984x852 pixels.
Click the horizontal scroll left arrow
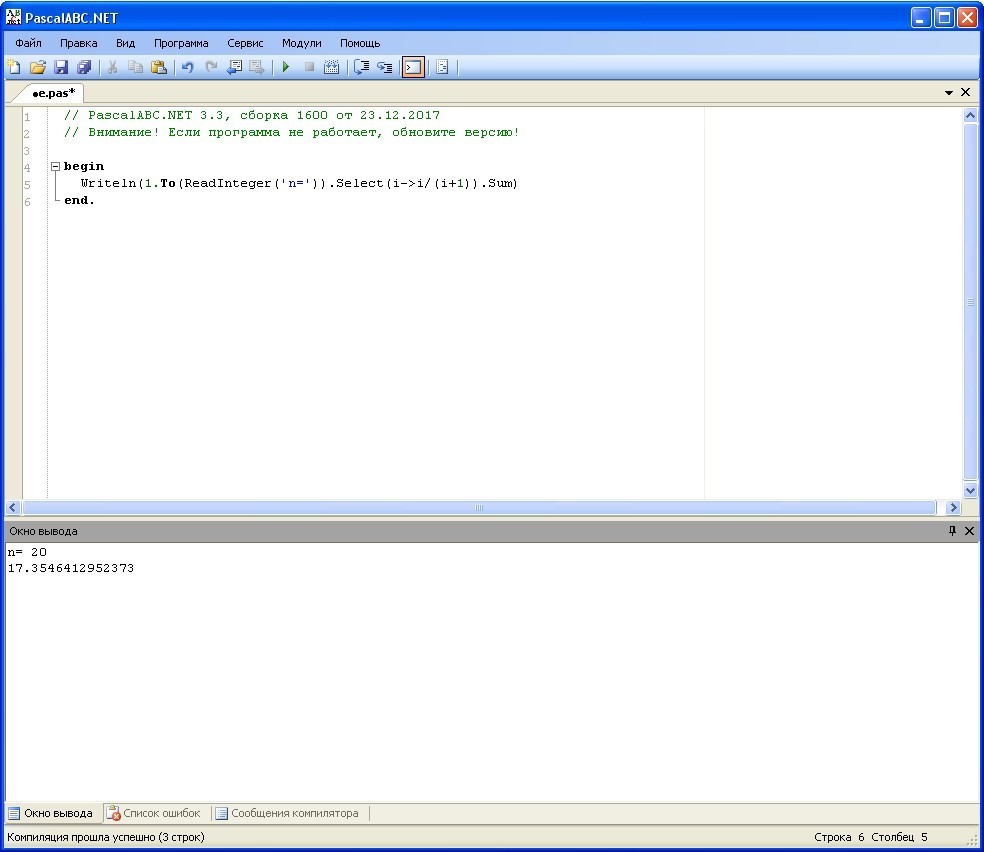point(13,508)
